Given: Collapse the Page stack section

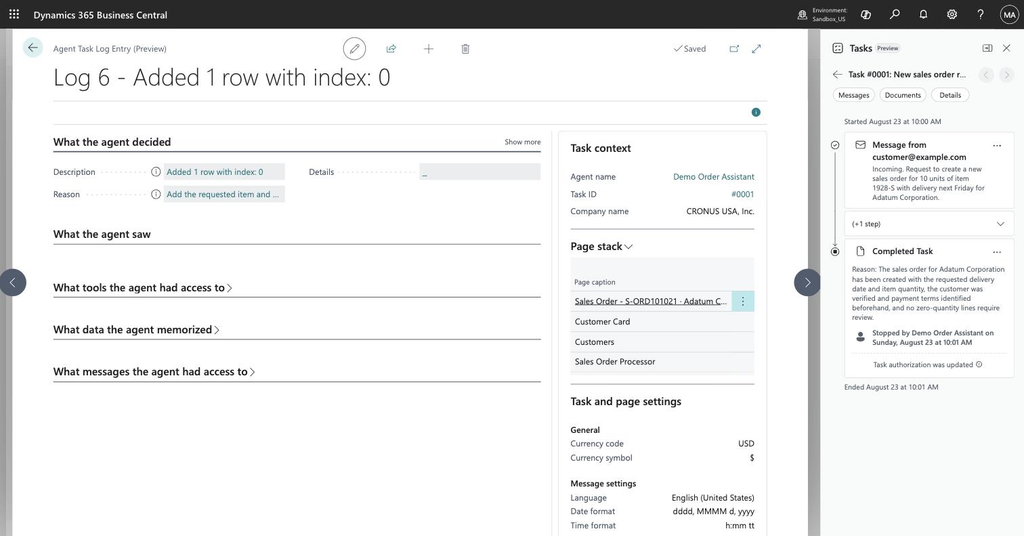Looking at the screenshot, I should click(601, 246).
